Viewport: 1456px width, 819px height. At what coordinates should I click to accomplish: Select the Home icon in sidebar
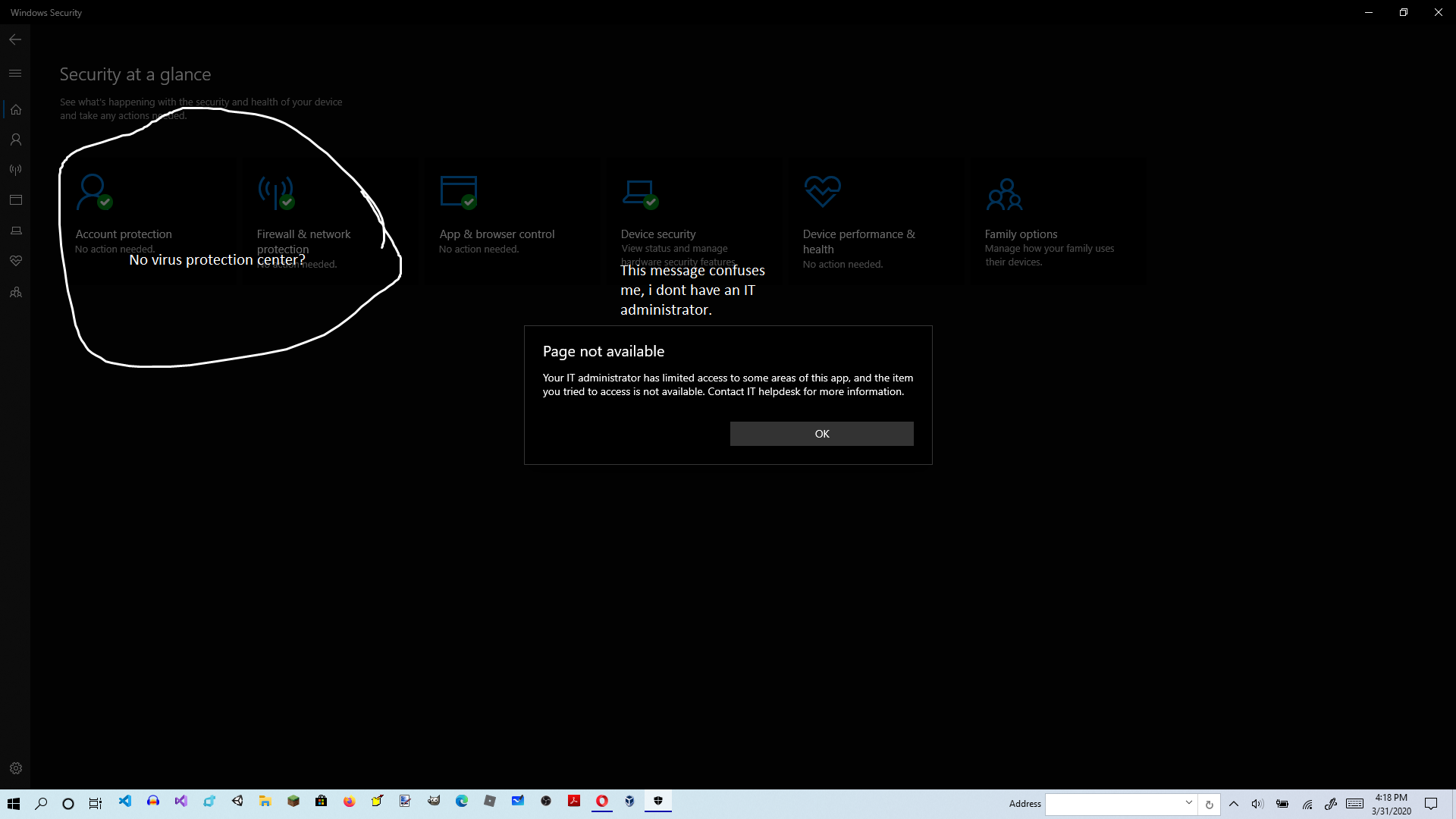(15, 109)
